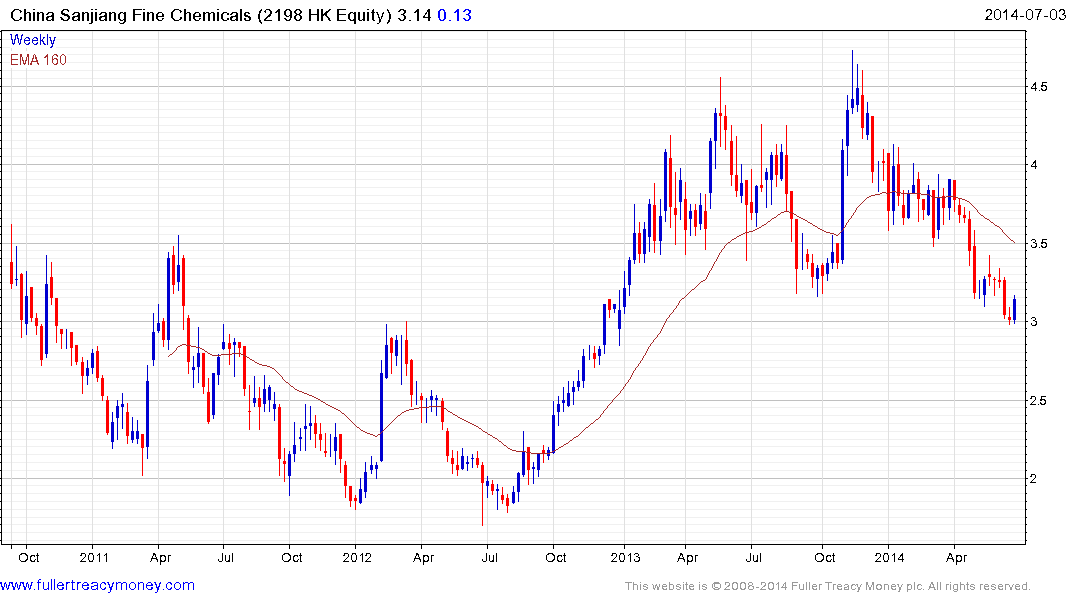Click the www.fullertreacymoney.com link
Image resolution: width=1075 pixels, height=600 pixels.
tap(97, 586)
